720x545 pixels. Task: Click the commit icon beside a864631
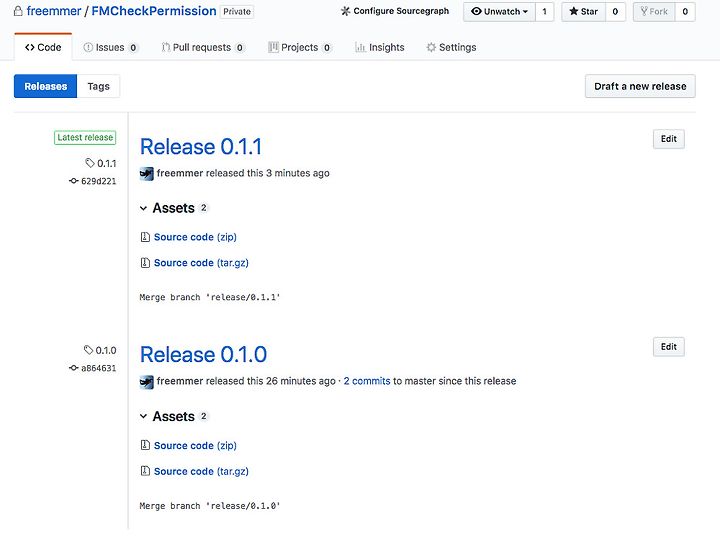(73, 368)
